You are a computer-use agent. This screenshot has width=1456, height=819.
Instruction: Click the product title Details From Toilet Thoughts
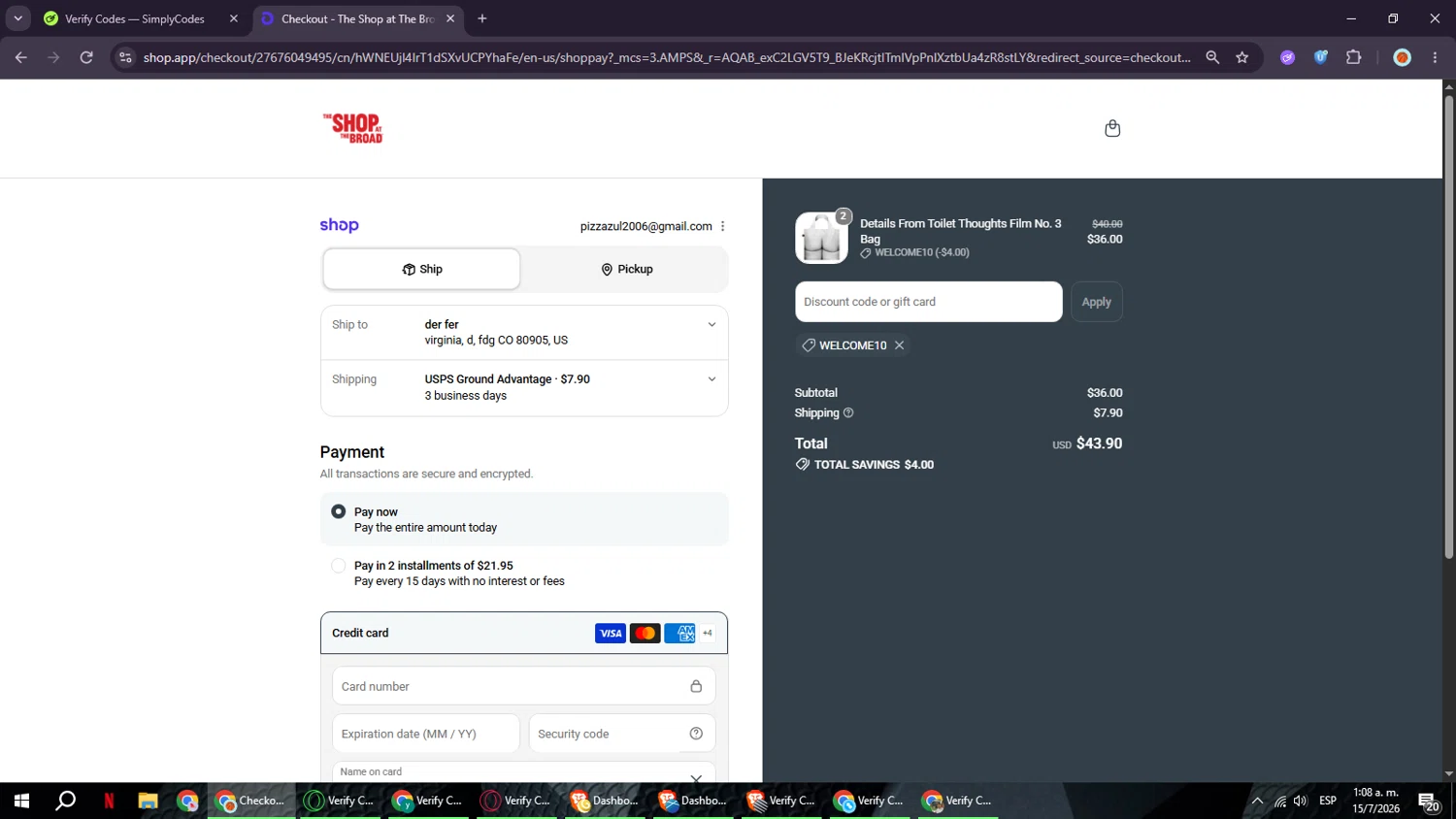[961, 231]
